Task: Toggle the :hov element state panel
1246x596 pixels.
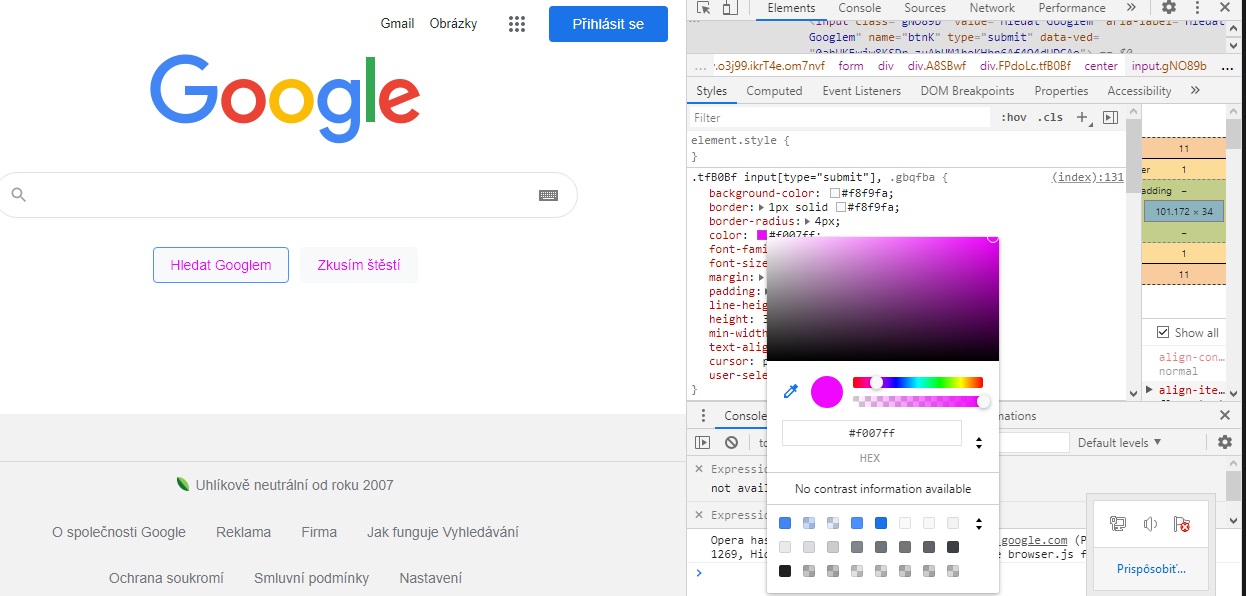Action: click(x=1013, y=118)
